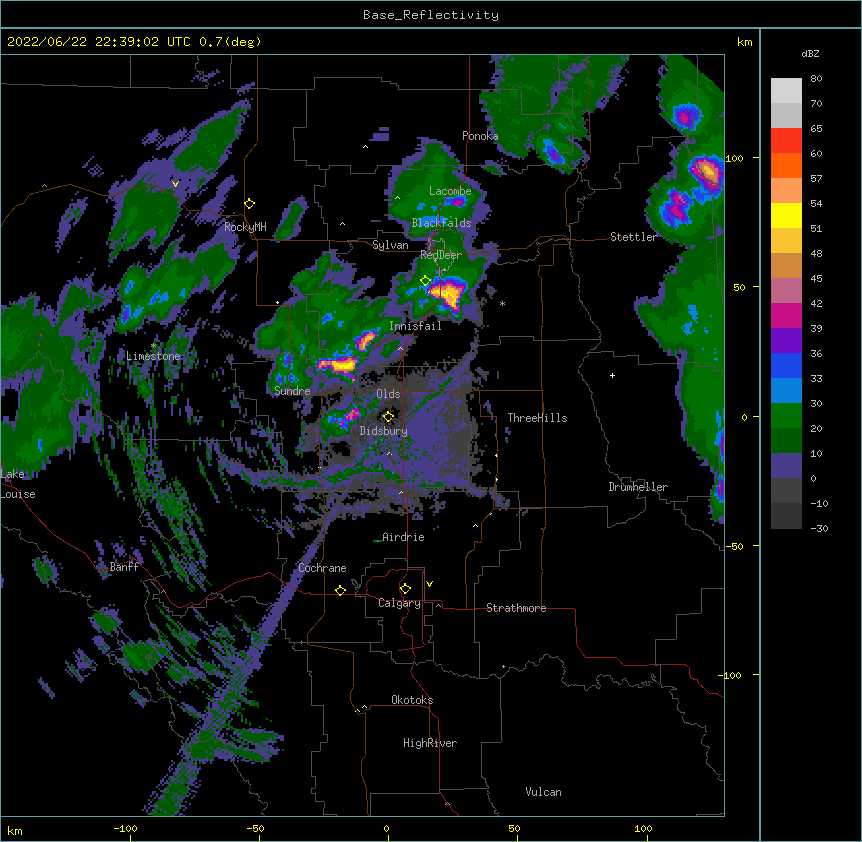
Task: Click the Didsbury town label
Action: tap(383, 431)
